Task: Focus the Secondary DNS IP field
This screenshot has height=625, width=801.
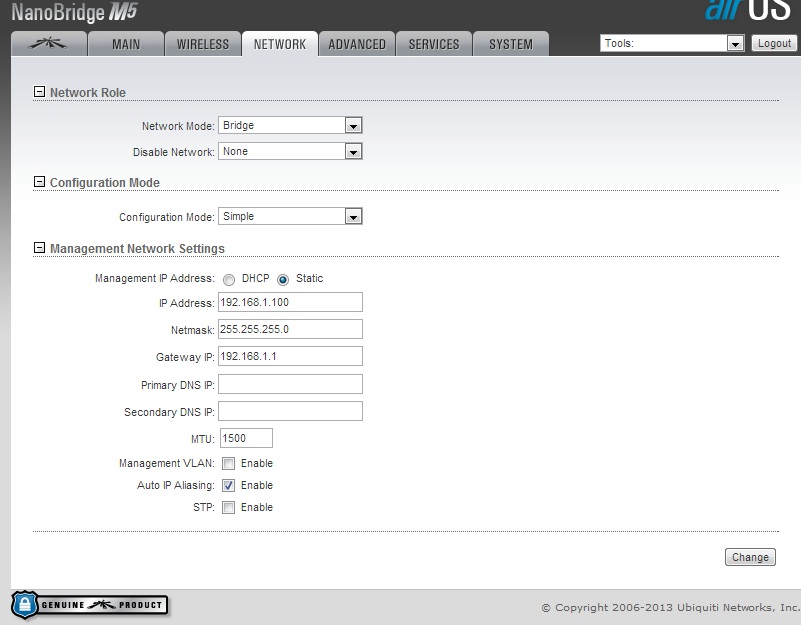Action: coord(290,411)
